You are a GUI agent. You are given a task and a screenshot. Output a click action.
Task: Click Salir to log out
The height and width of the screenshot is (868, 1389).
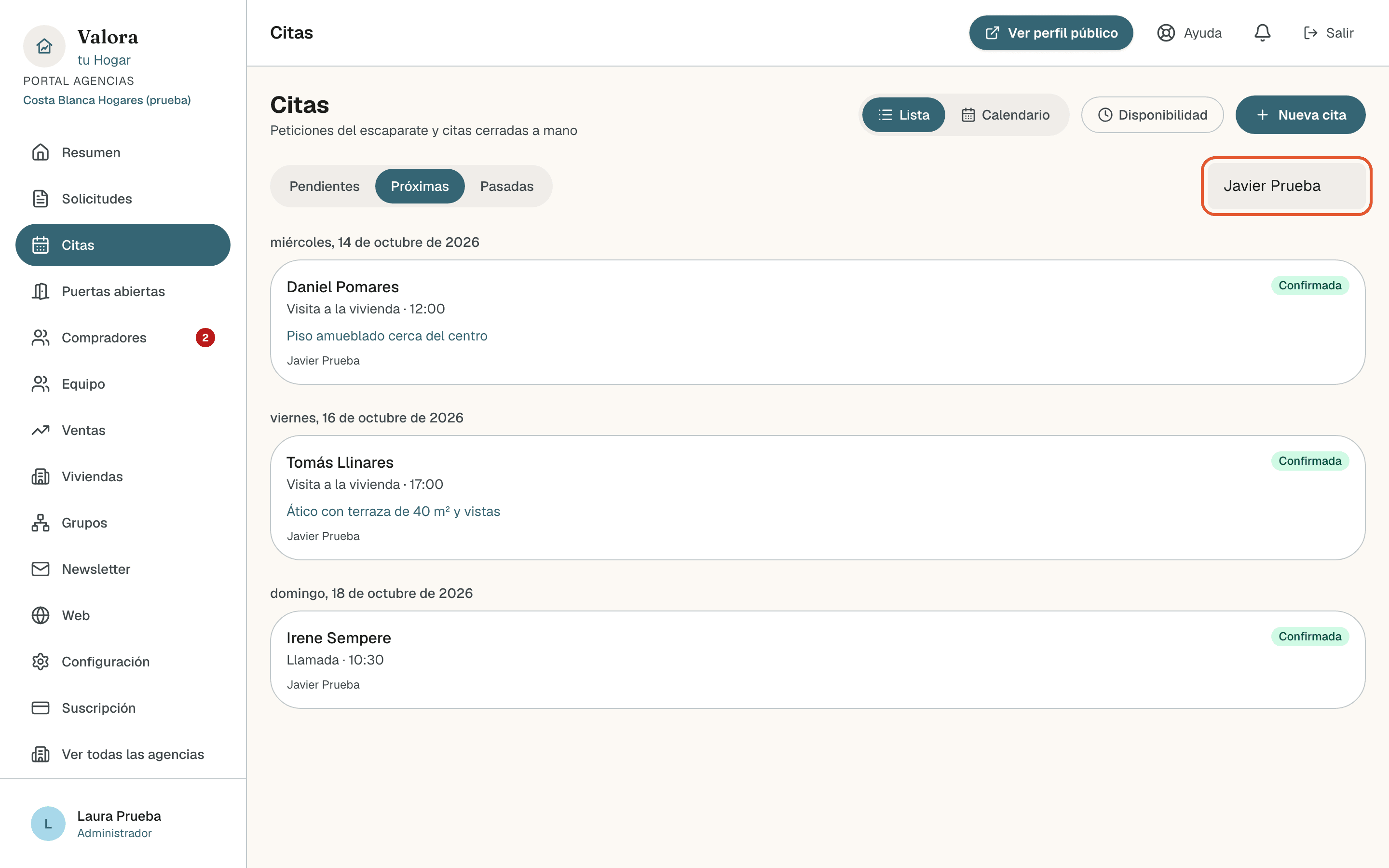[1328, 33]
